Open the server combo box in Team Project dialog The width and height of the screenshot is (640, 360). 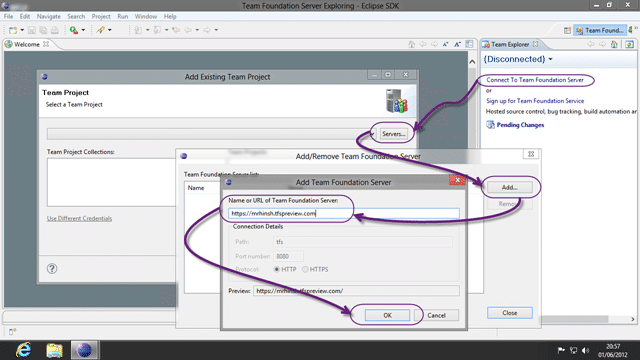(x=211, y=134)
